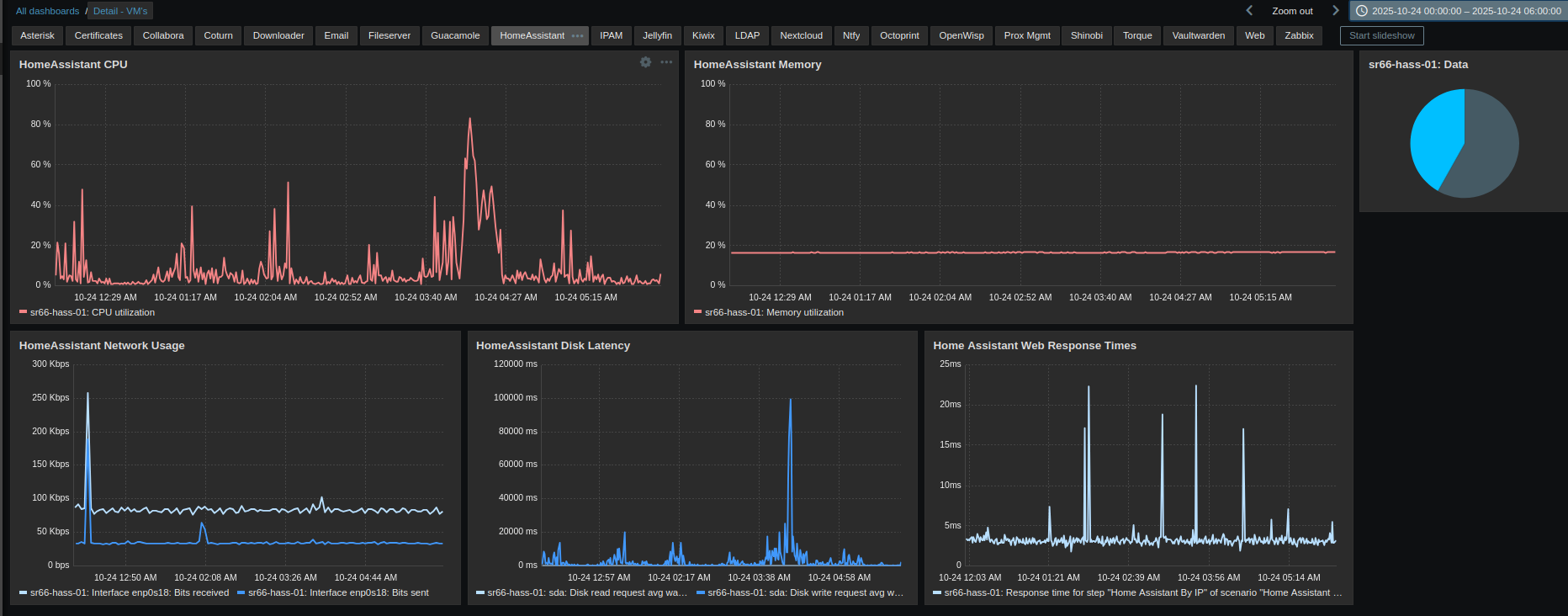
Task: Click the clock icon in the time selector
Action: tap(1361, 11)
